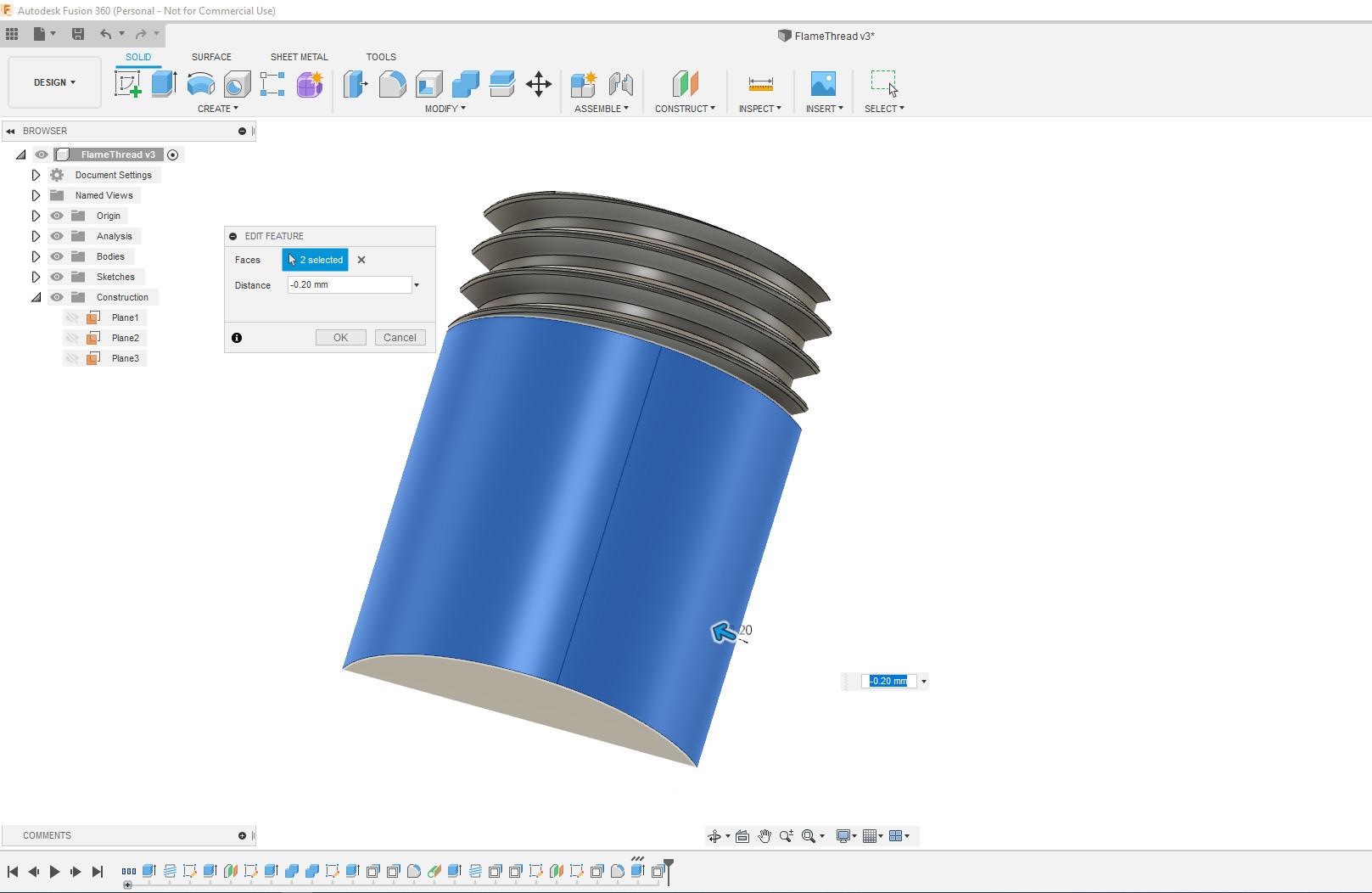Select the Create Sketch tool

pyautogui.click(x=128, y=84)
